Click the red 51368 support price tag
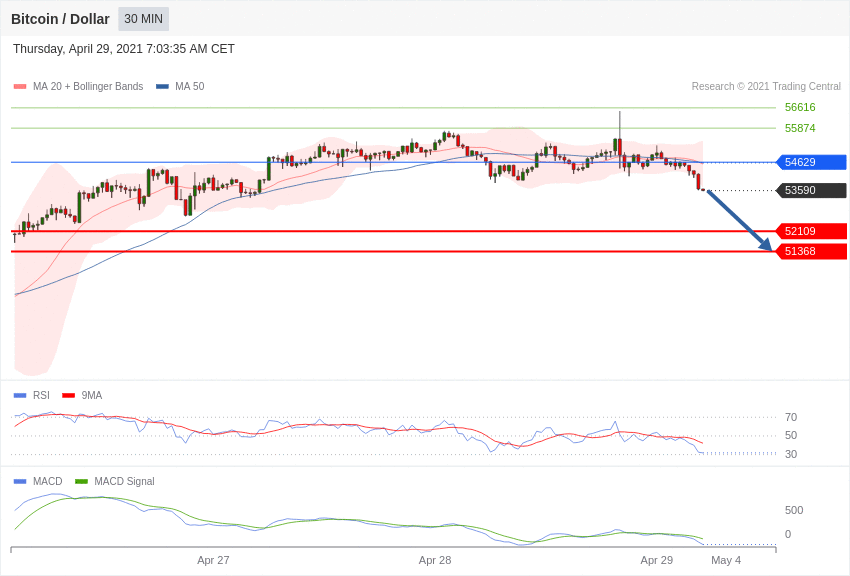The width and height of the screenshot is (850, 576). tap(812, 251)
